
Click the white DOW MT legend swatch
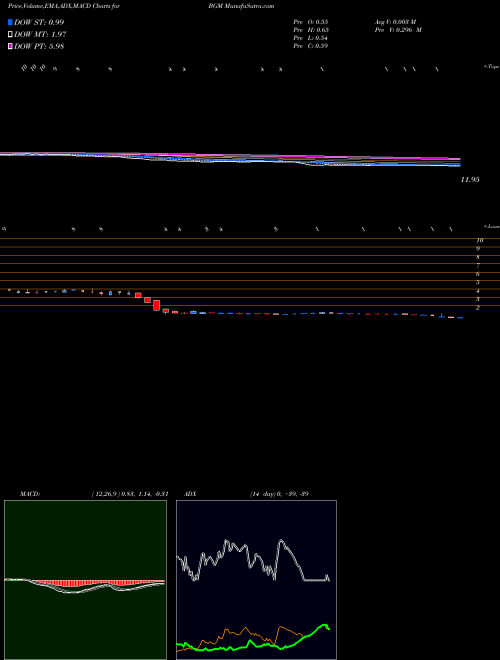coord(11,35)
